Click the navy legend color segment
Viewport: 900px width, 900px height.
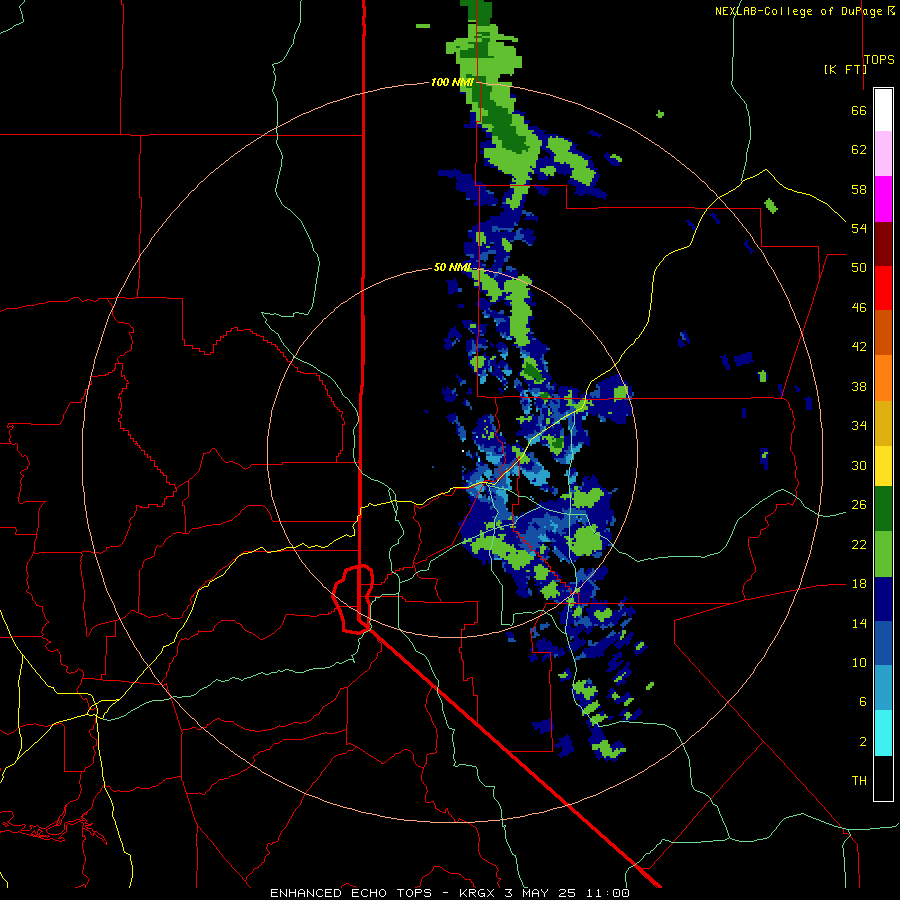point(883,599)
